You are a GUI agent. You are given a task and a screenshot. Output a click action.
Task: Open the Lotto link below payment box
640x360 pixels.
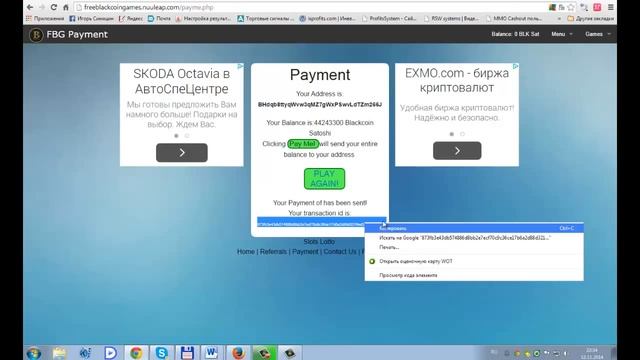327,242
